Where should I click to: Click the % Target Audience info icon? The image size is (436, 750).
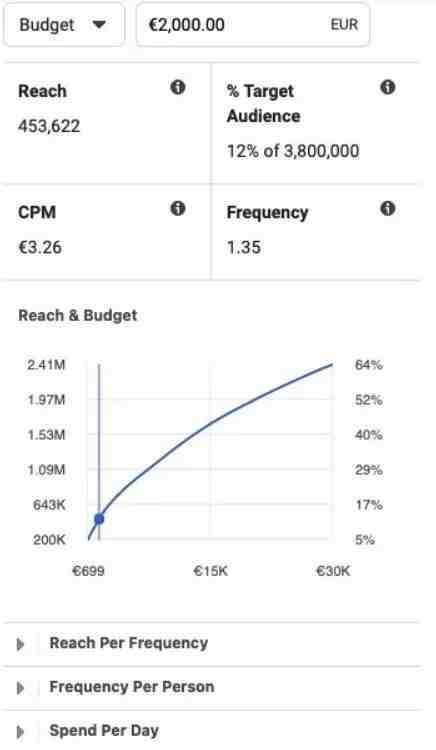click(x=388, y=87)
